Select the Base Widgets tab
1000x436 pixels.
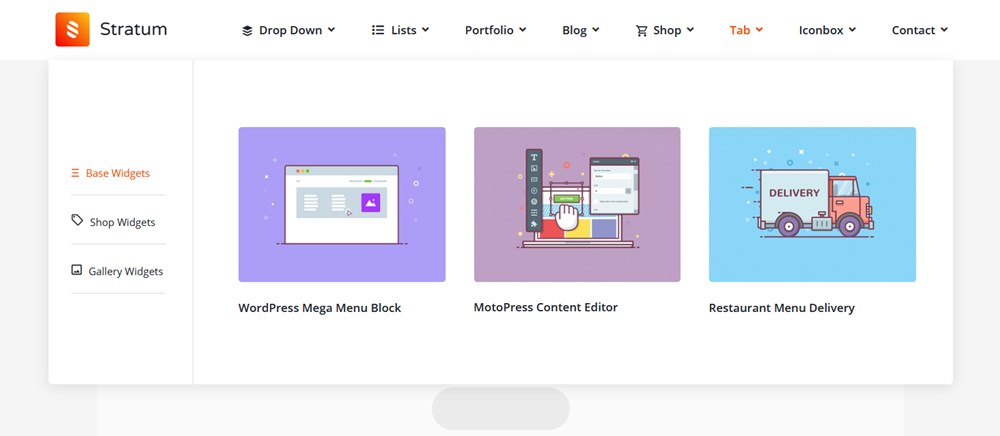(118, 173)
